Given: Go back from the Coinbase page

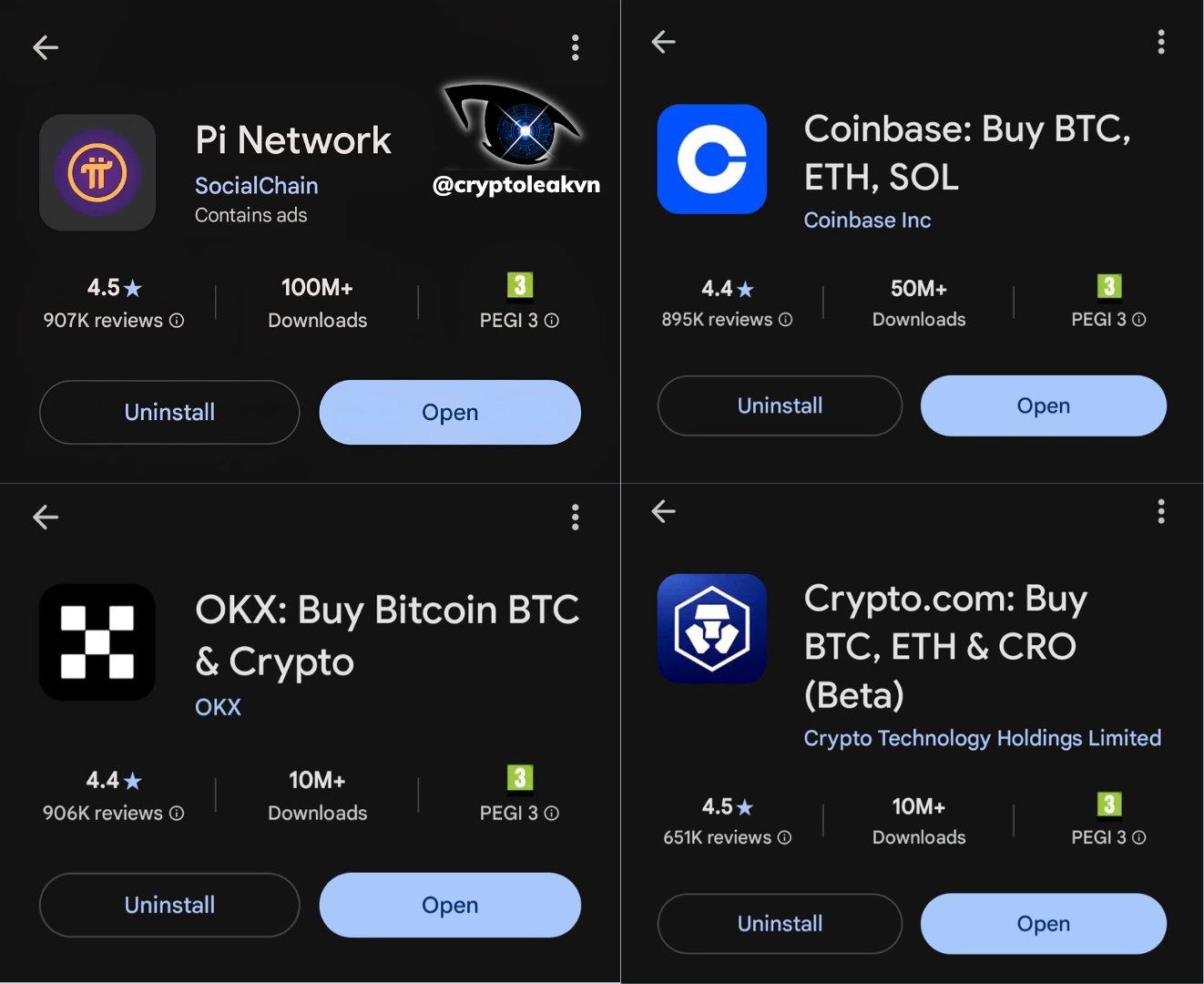Looking at the screenshot, I should [x=663, y=42].
